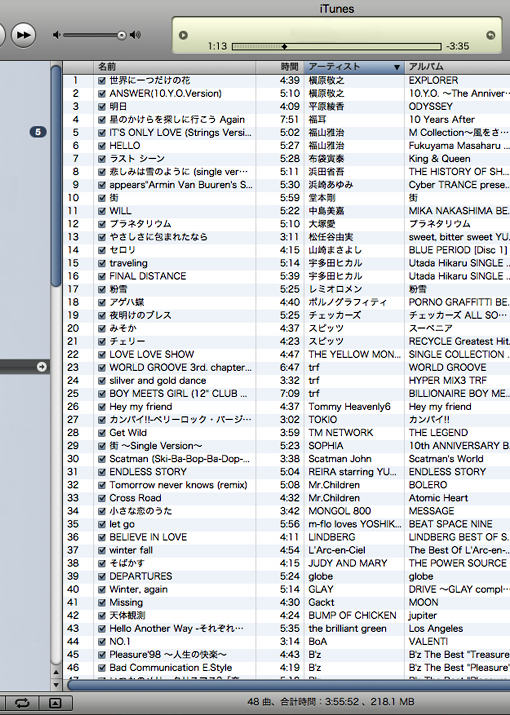Select the track winter fall
The width and height of the screenshot is (510, 715).
131,550
